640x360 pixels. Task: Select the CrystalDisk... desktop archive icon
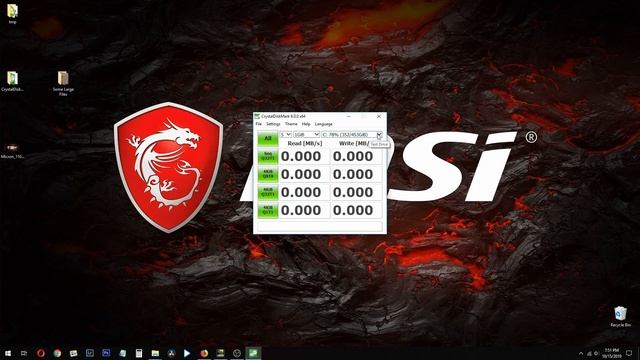[13, 81]
